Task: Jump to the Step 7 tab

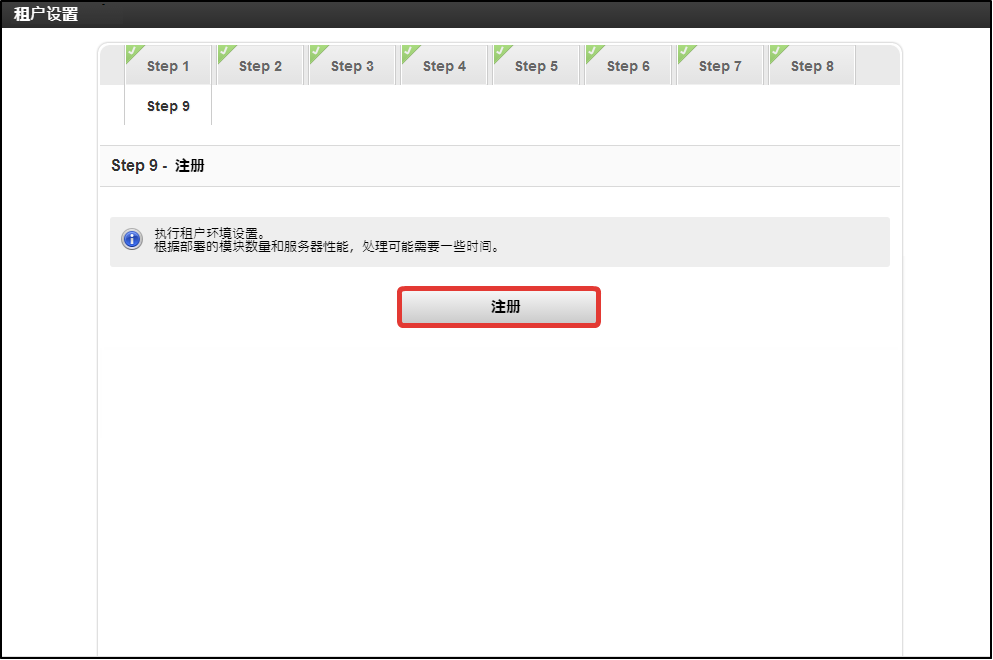Action: point(720,65)
